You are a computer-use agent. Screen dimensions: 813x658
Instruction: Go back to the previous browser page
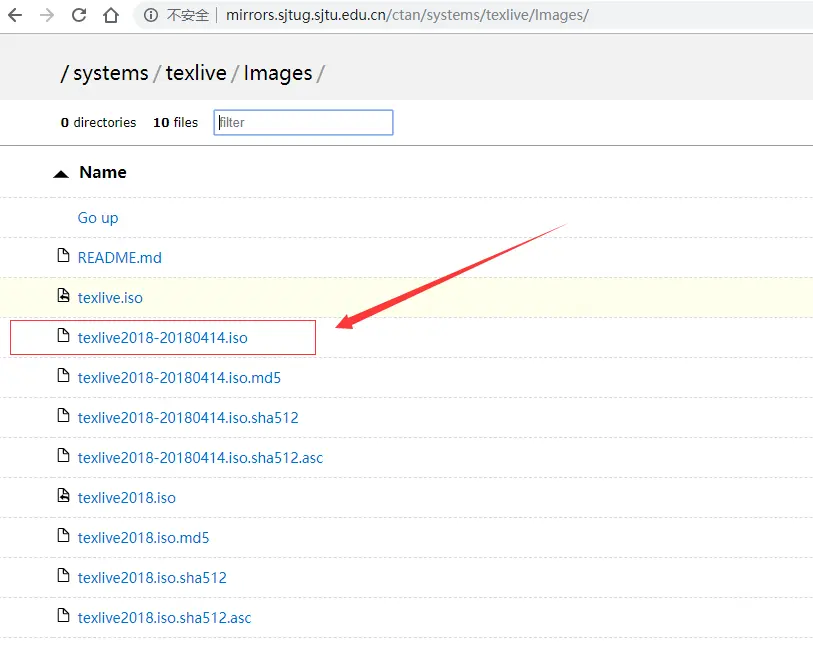tap(15, 16)
